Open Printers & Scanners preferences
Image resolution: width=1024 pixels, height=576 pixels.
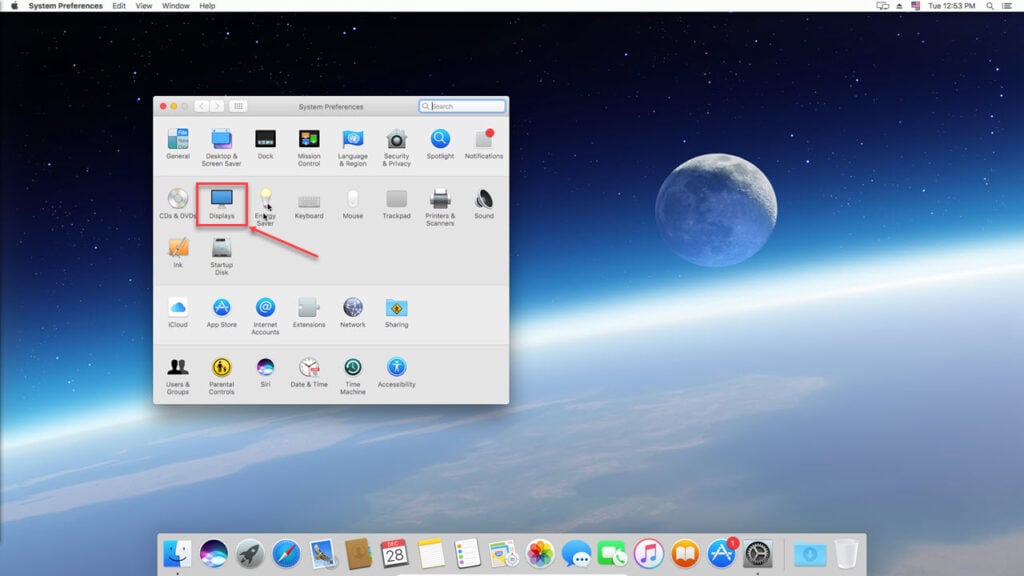click(x=440, y=207)
